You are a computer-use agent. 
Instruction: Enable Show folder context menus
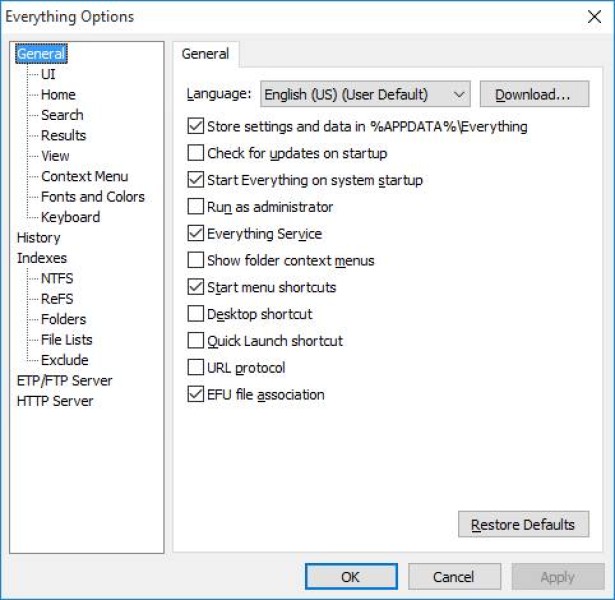point(196,261)
